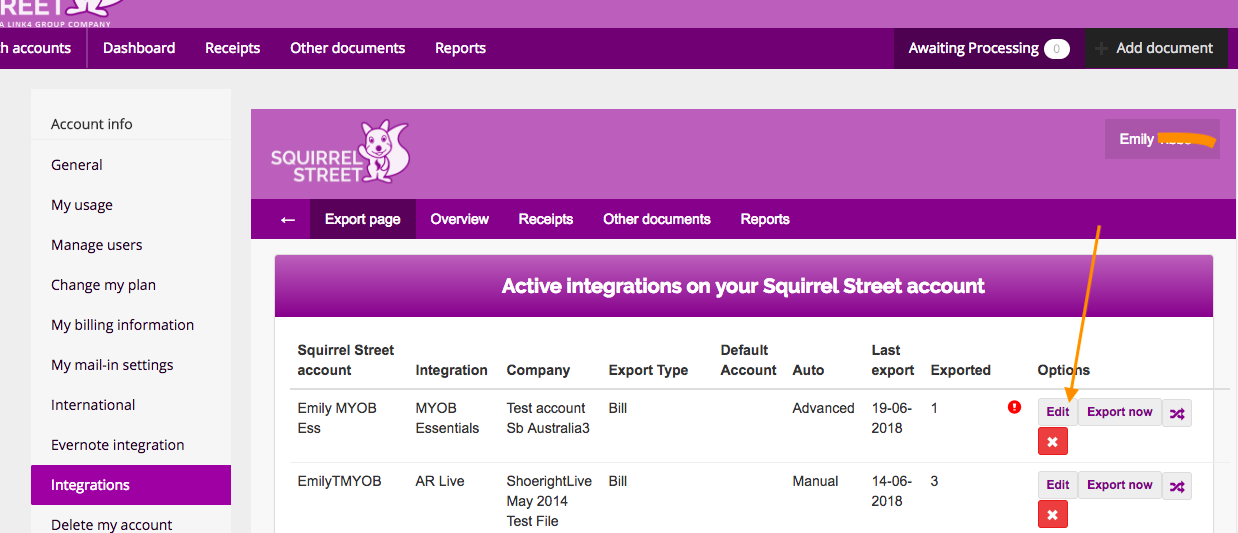The width and height of the screenshot is (1238, 533).
Task: Select the Export page tab
Action: tap(363, 219)
